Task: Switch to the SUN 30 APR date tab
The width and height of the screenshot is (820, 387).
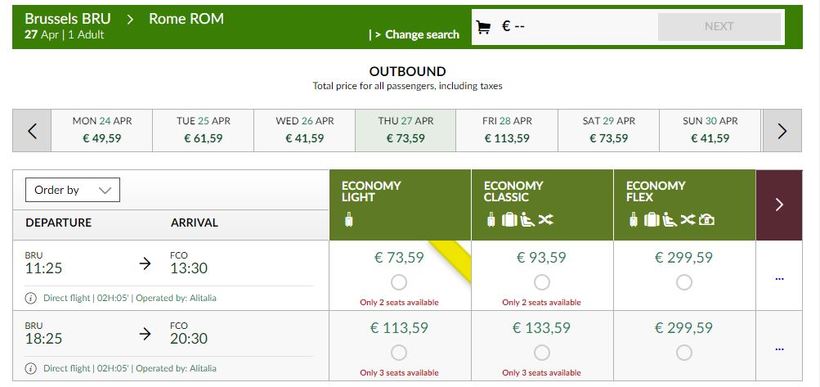Action: coord(710,130)
